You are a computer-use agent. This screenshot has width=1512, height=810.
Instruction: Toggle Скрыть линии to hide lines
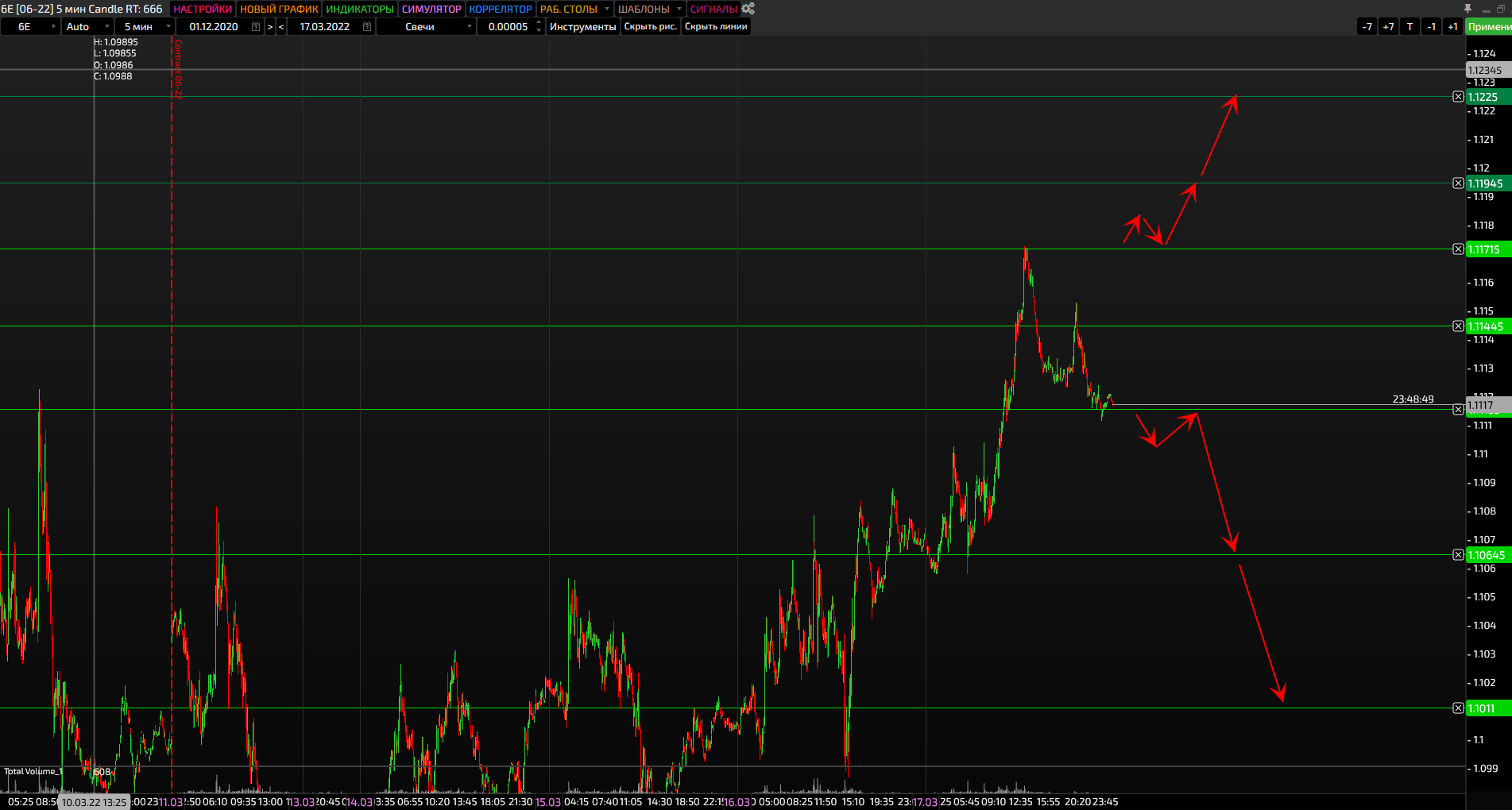(x=716, y=26)
